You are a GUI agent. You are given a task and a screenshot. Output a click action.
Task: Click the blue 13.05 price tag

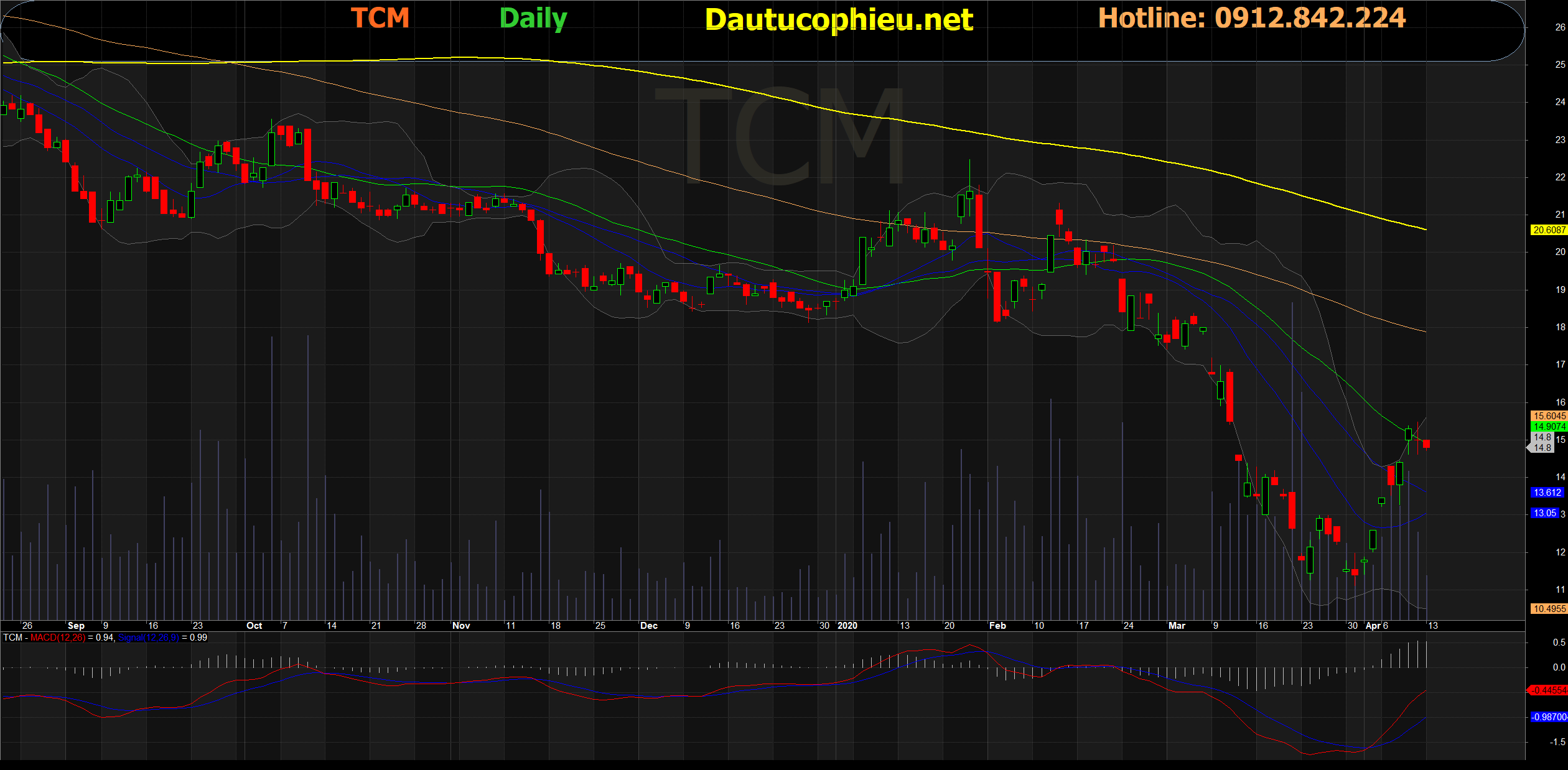click(x=1544, y=513)
